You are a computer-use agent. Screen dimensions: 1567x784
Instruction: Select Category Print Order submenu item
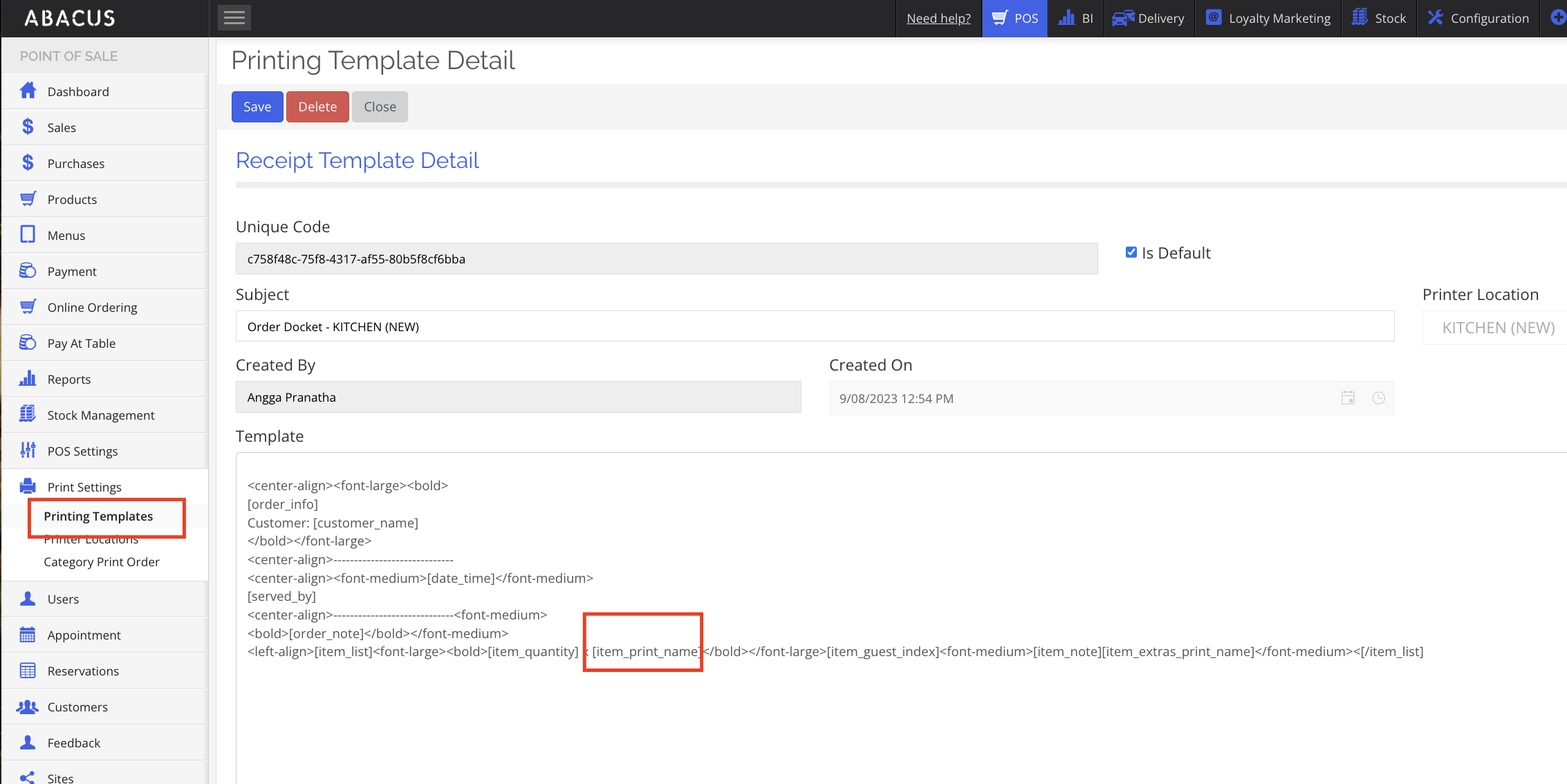(102, 561)
